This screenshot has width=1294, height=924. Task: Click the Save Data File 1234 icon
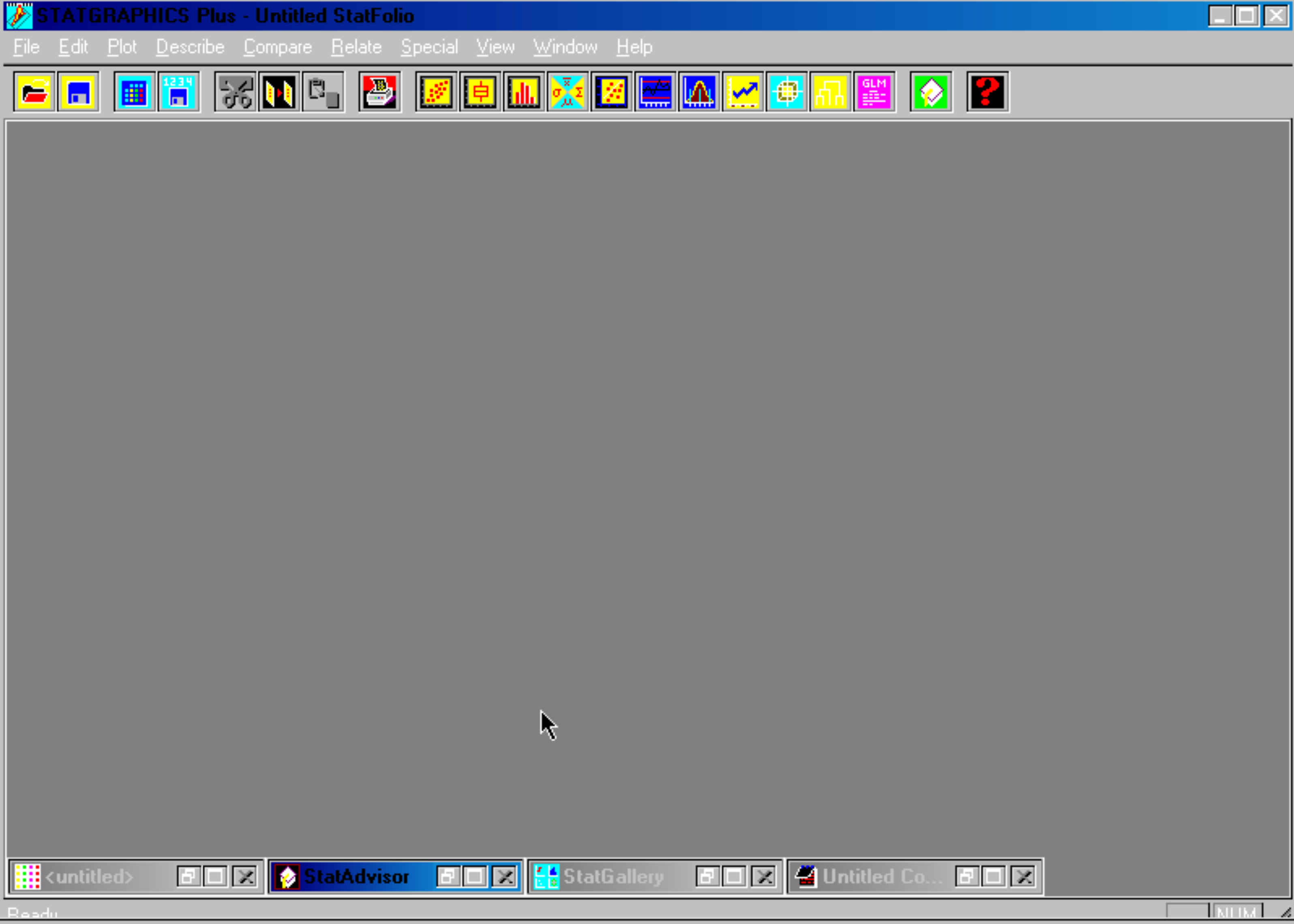(178, 92)
